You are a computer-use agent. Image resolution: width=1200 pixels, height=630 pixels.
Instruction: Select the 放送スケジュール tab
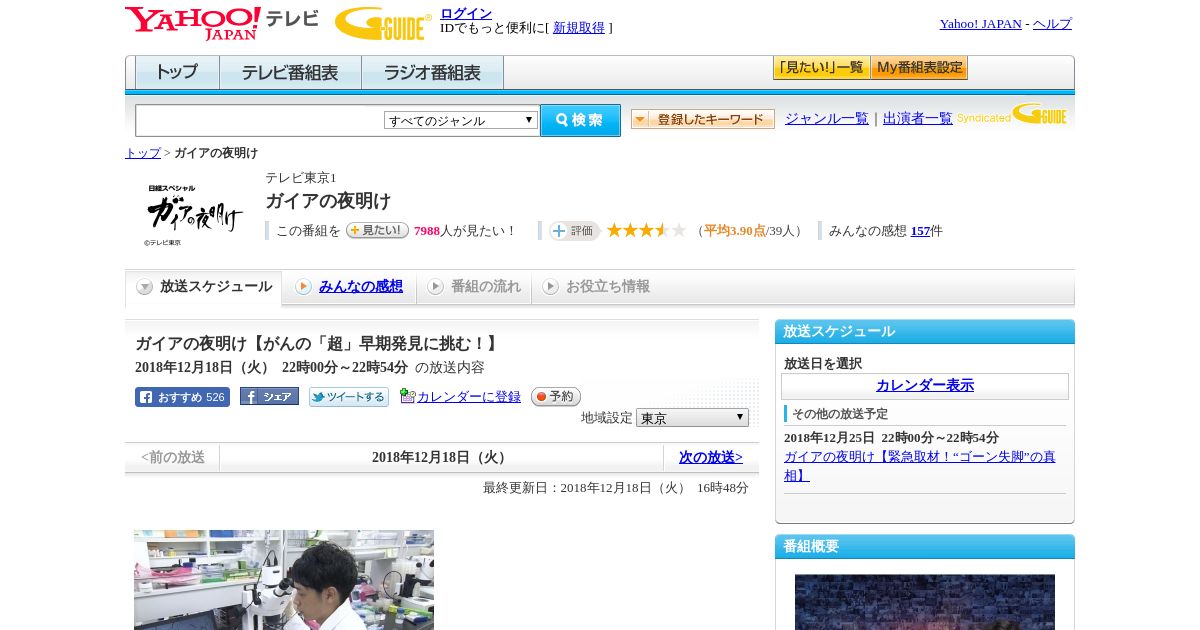click(x=204, y=287)
